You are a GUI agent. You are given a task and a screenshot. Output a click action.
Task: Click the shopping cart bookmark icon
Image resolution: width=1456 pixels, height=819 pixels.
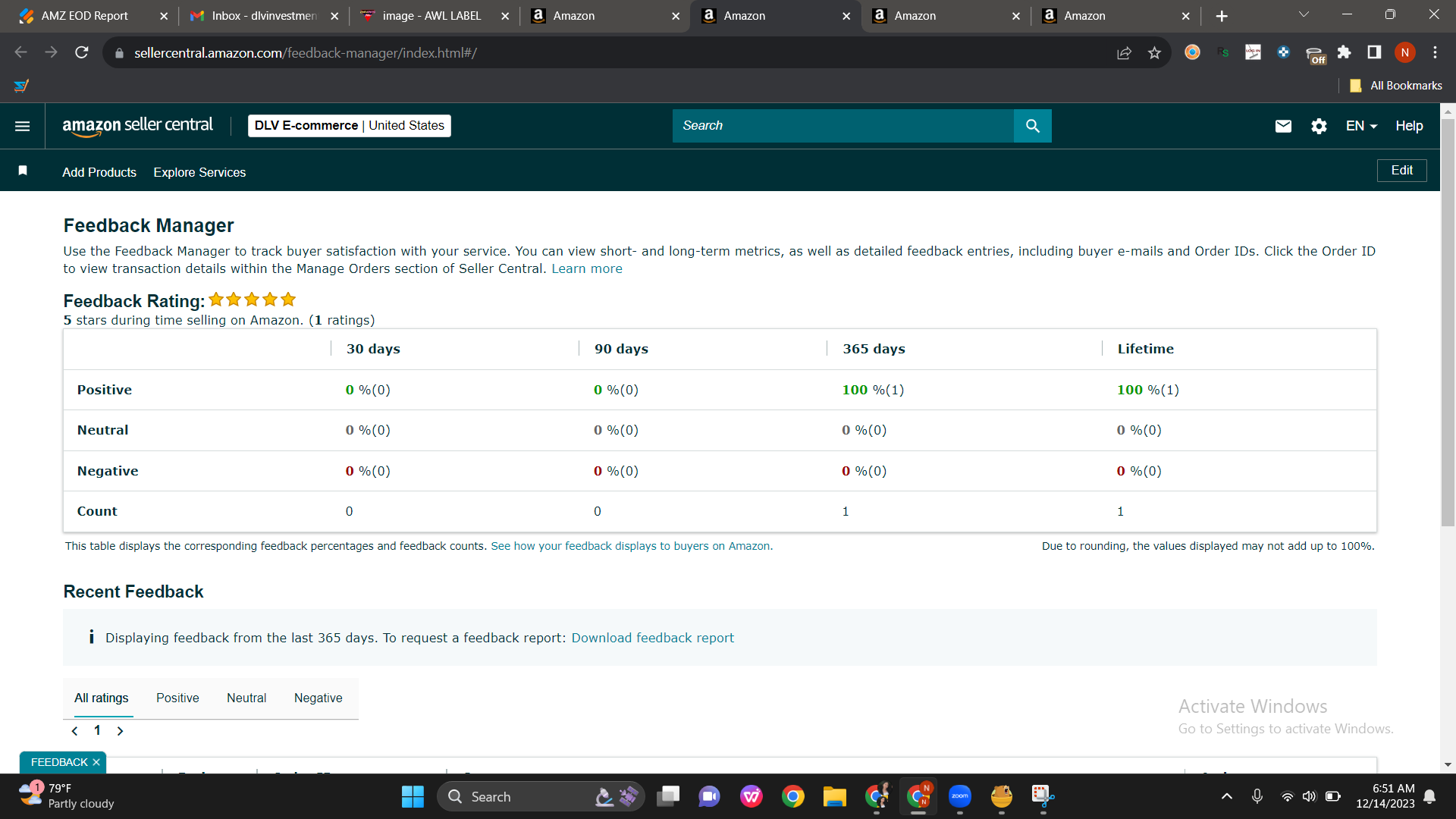point(21,86)
